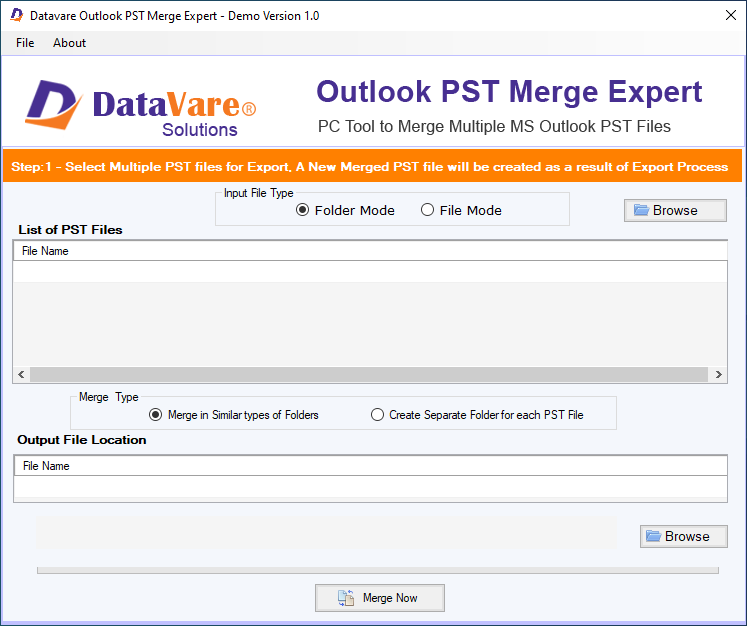Click the DataVare Solutions logo

pos(141,108)
